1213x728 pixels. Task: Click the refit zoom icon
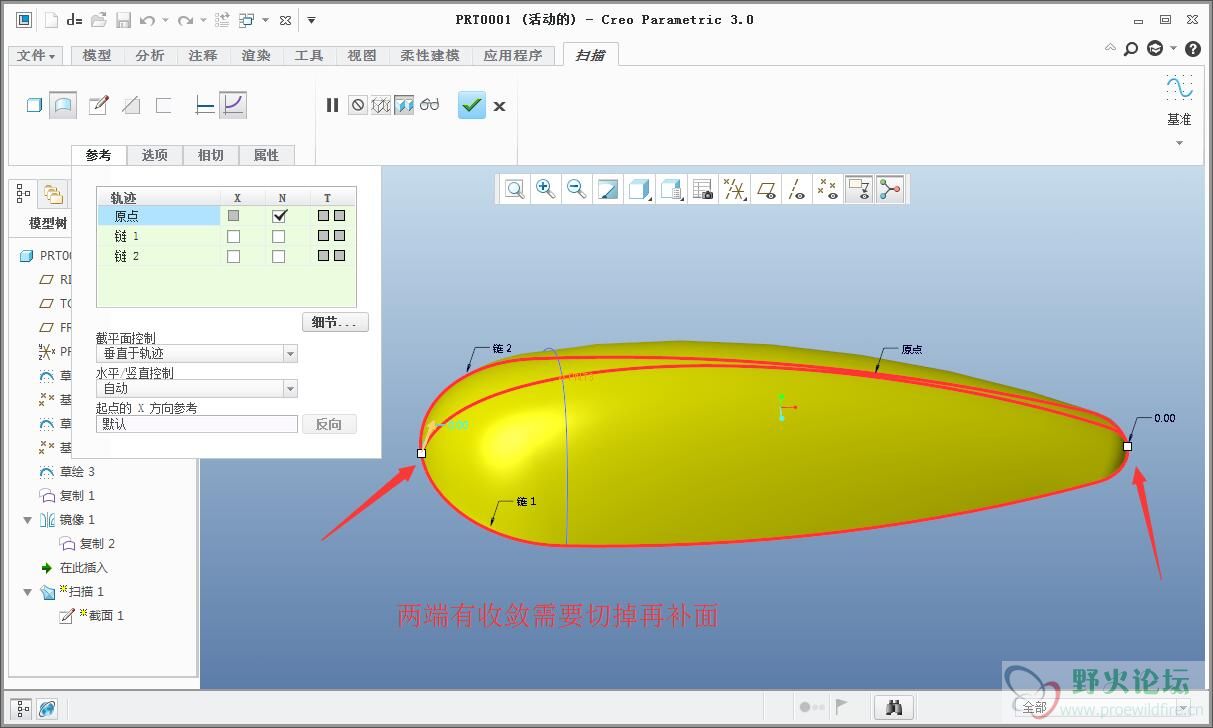(515, 189)
